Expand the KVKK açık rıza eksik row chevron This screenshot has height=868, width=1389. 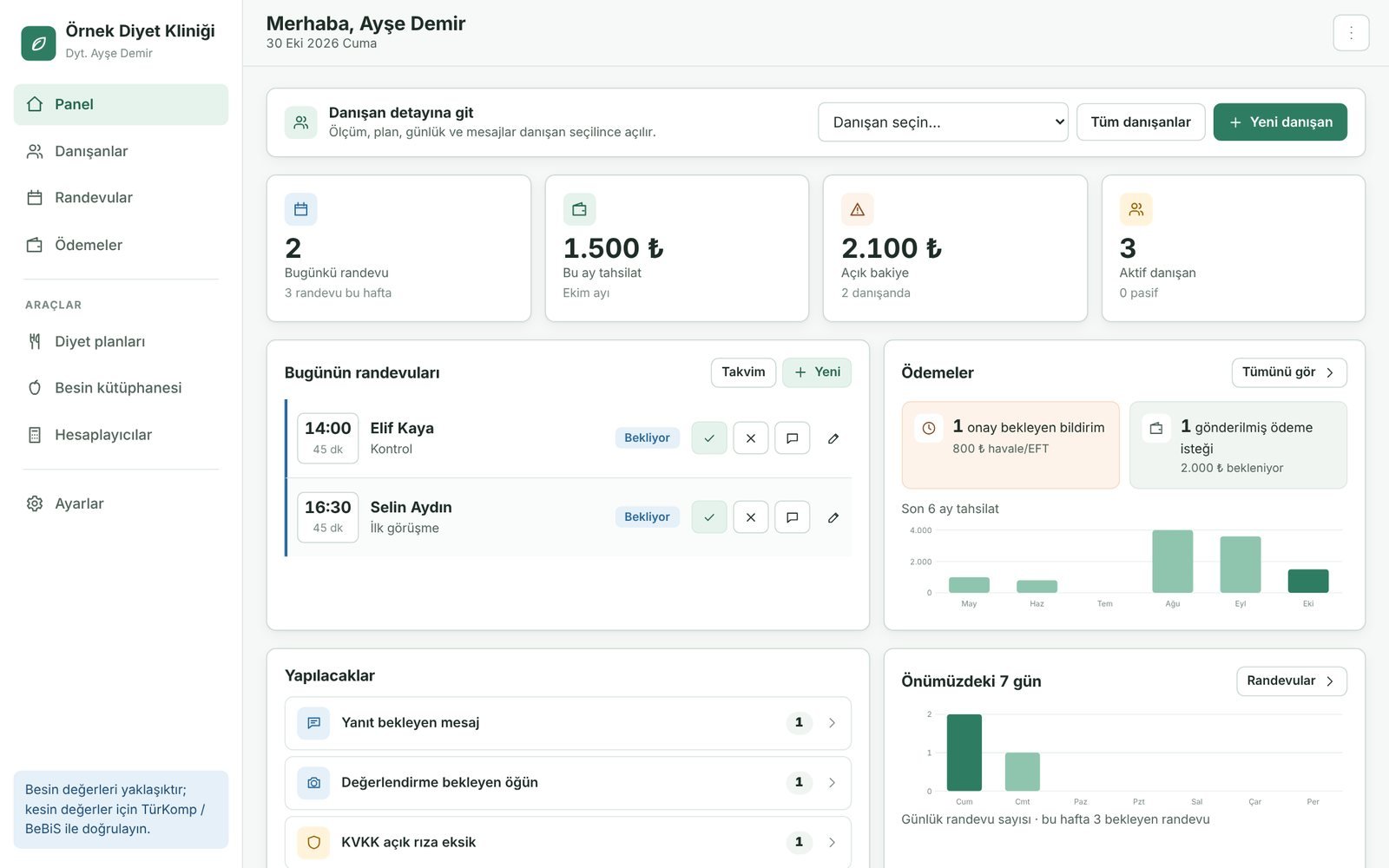pyautogui.click(x=832, y=842)
